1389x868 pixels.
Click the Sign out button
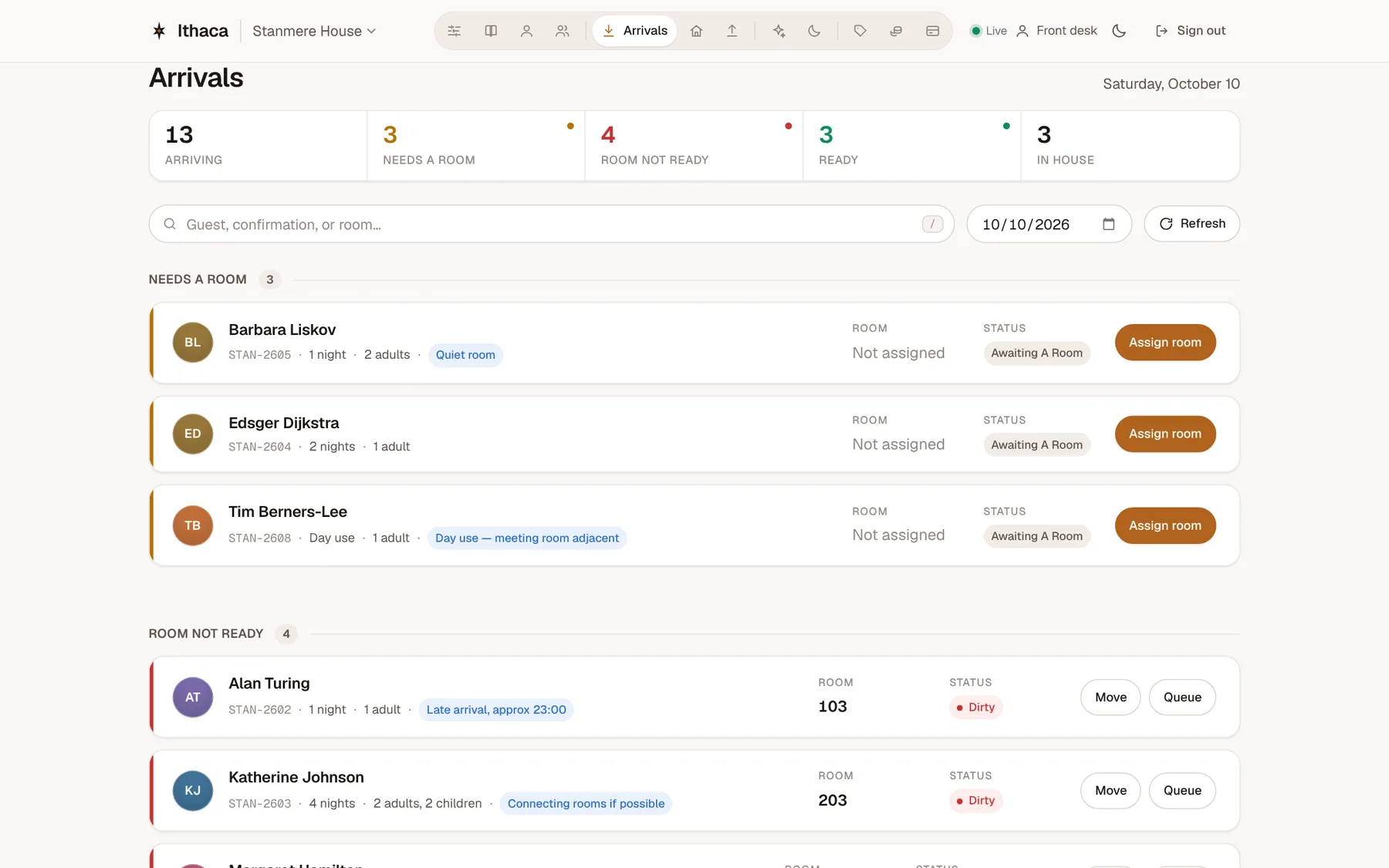1191,31
